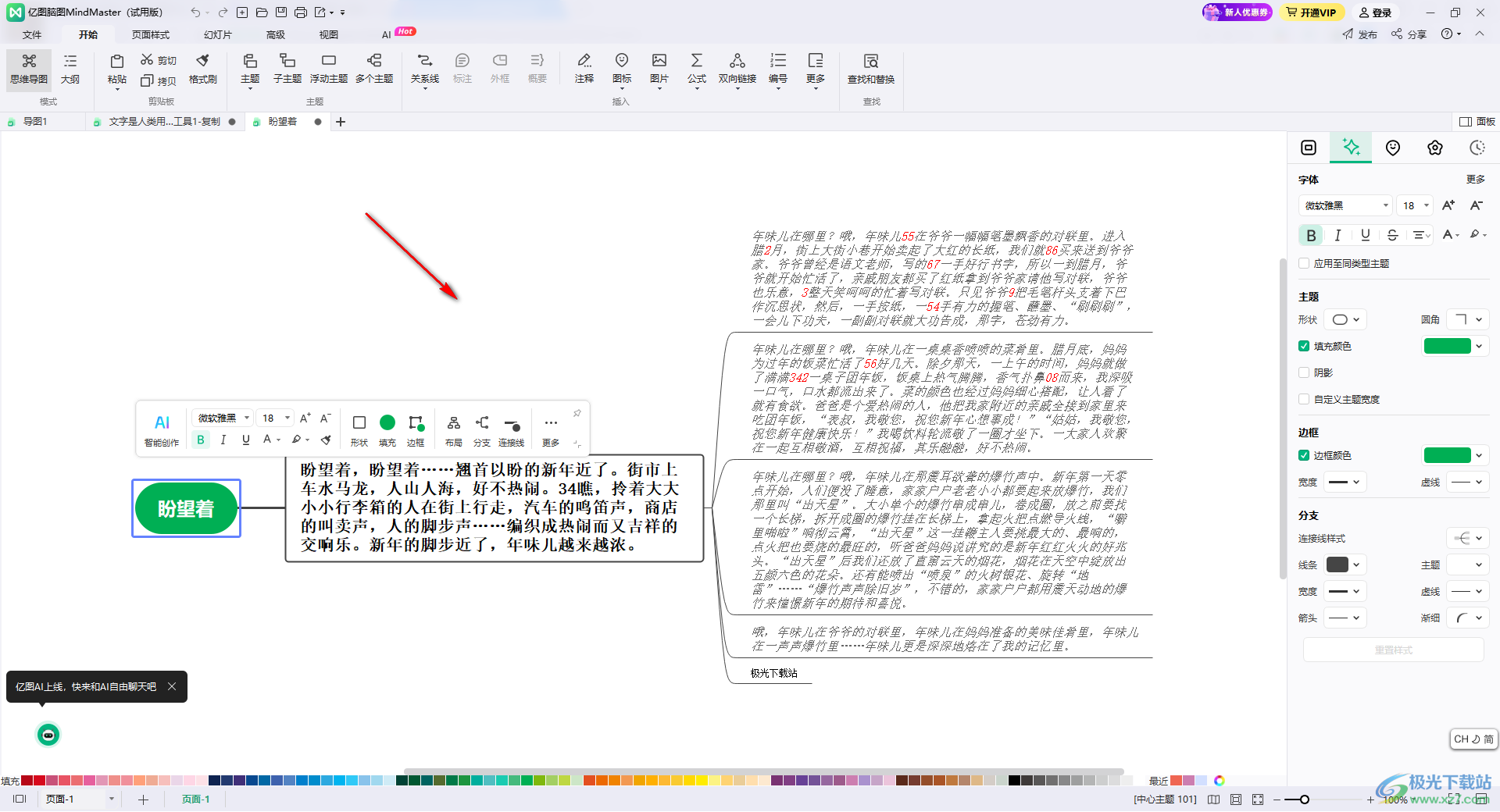1500x812 pixels.
Task: Expand the 圆角 corner dropdown
Action: 1468,319
